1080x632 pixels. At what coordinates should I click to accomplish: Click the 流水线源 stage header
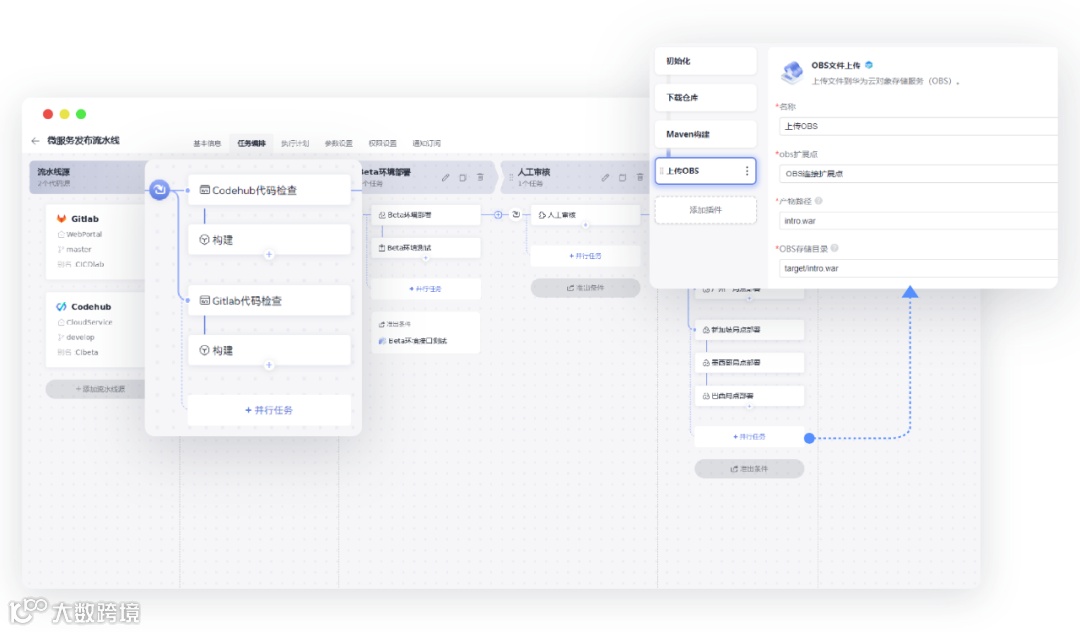87,177
